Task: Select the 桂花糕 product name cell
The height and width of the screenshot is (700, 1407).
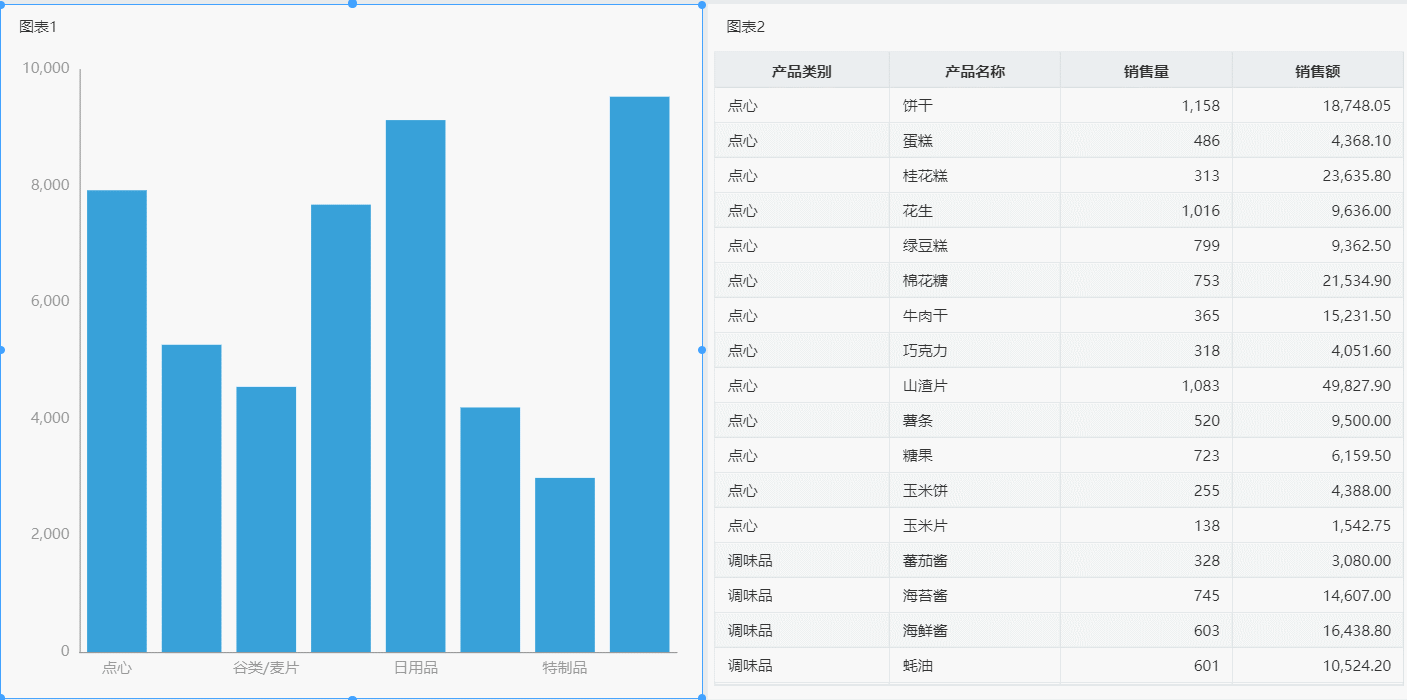Action: click(x=975, y=175)
